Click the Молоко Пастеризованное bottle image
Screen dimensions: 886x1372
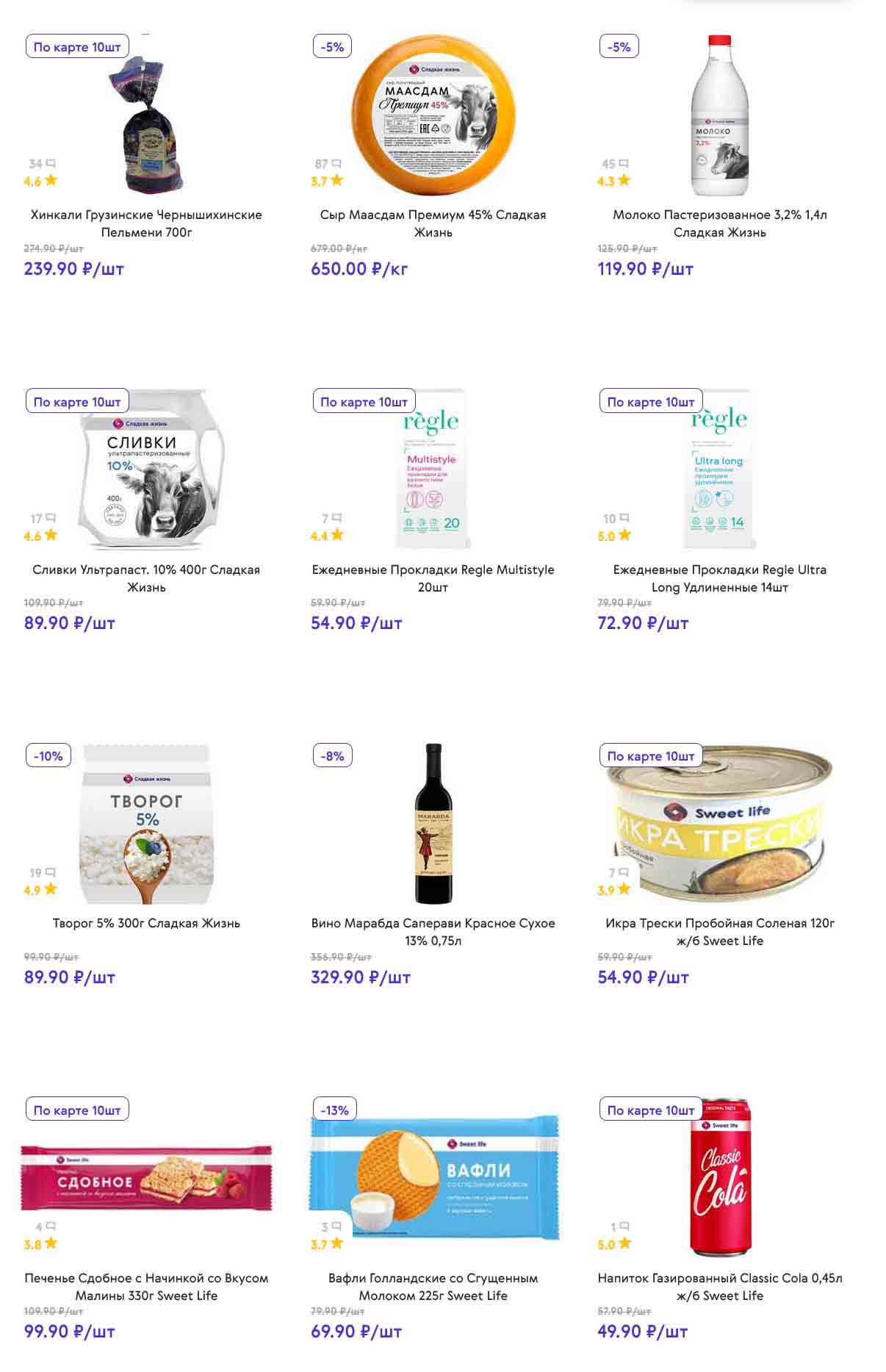(x=719, y=116)
